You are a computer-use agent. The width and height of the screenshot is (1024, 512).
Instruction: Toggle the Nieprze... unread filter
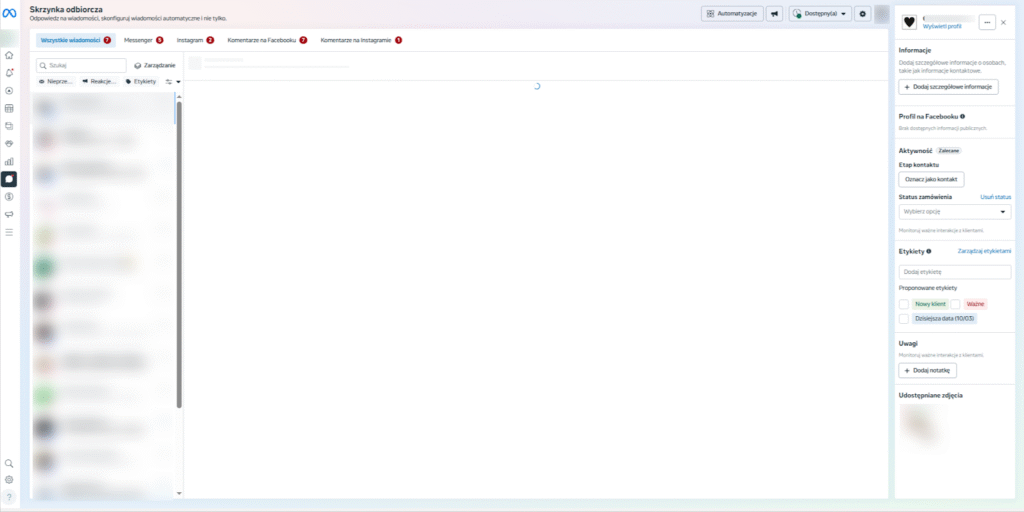(x=56, y=82)
